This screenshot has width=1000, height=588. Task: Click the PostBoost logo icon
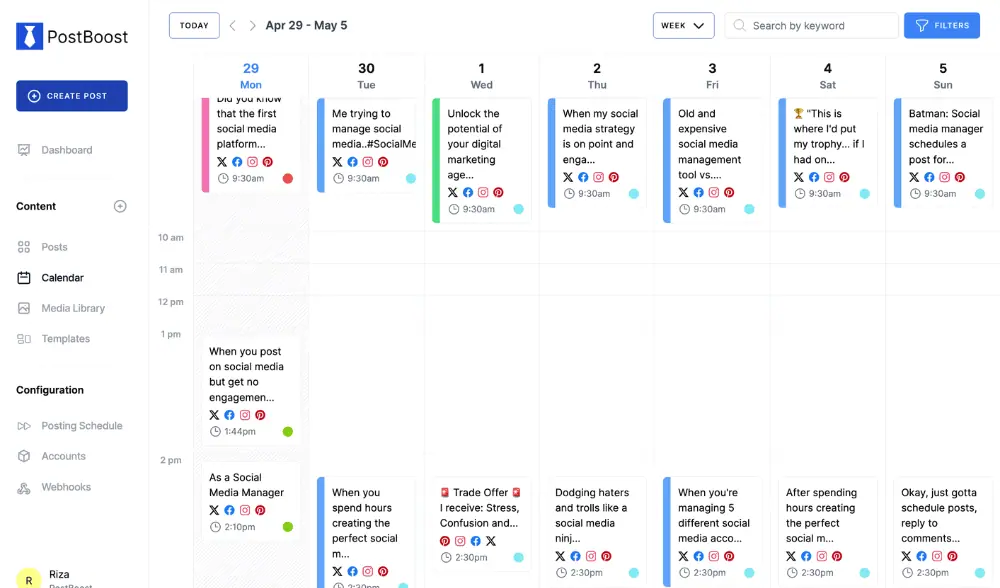click(30, 37)
